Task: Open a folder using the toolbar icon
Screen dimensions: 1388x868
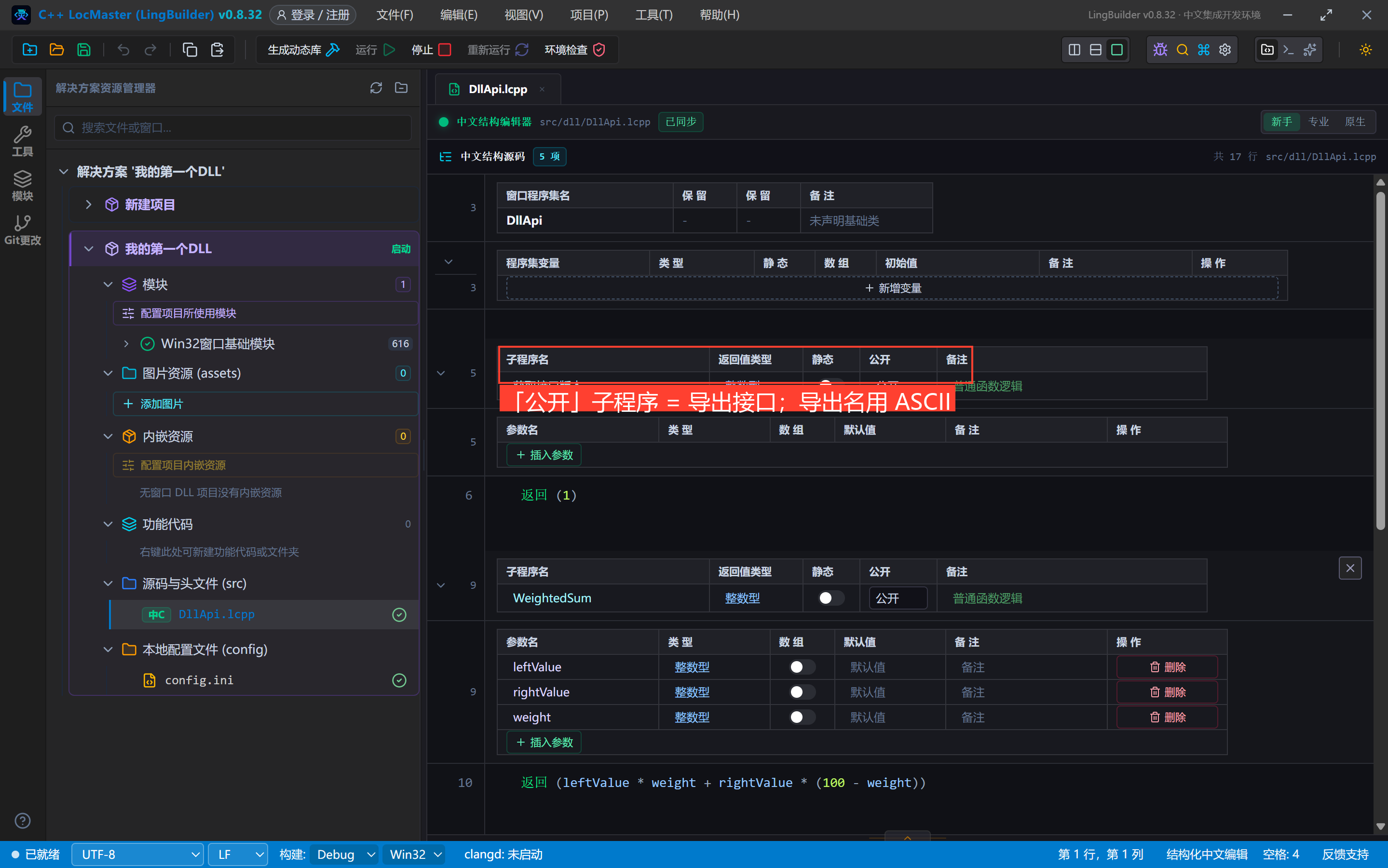Action: tap(57, 50)
